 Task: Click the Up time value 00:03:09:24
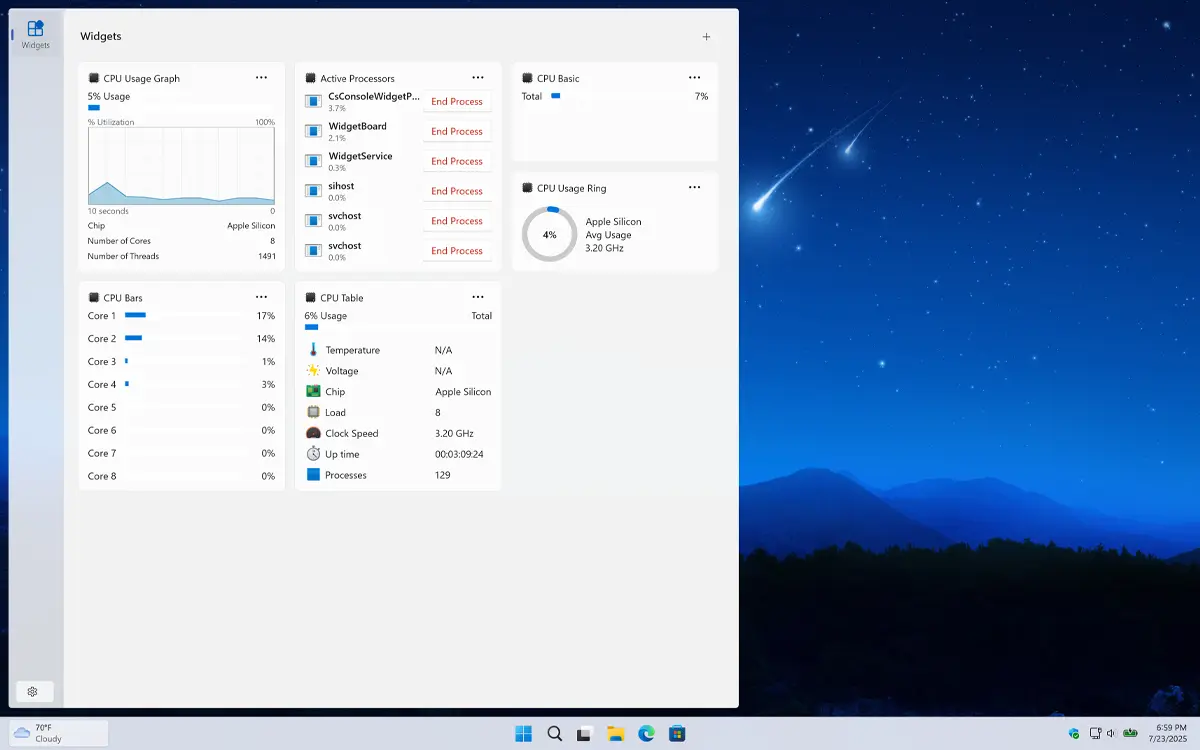459,454
